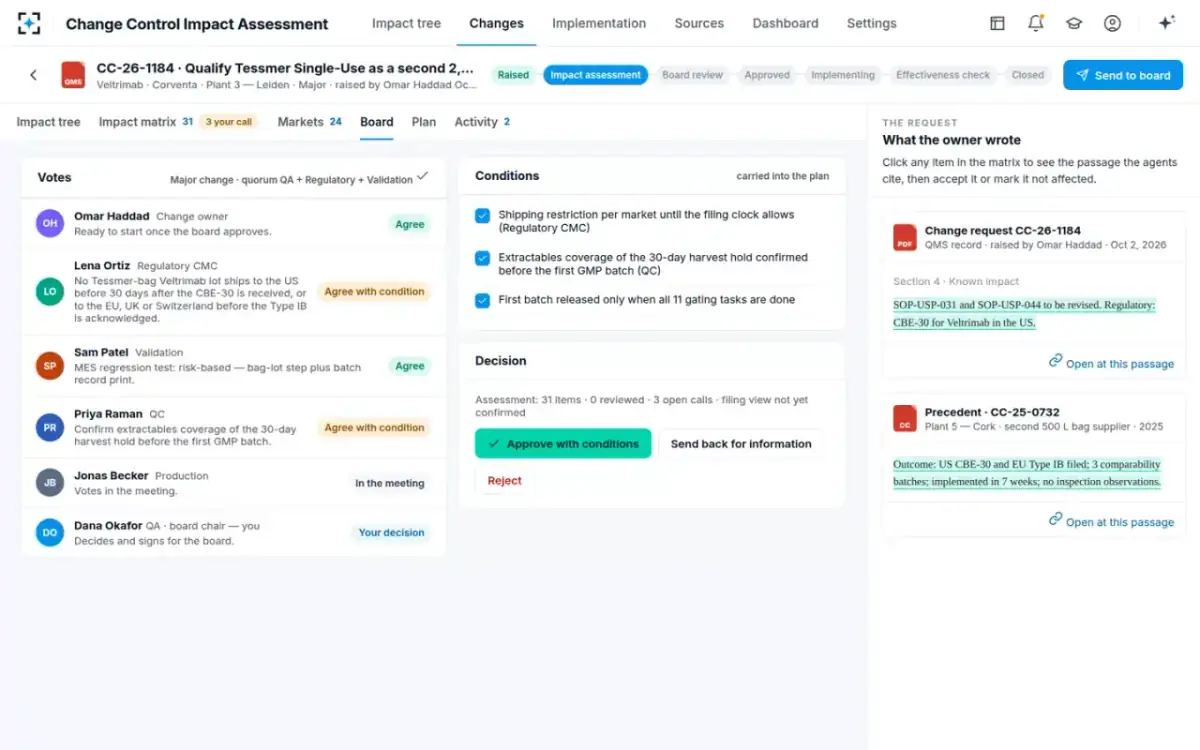The image size is (1200, 750).
Task: Select the Board sub-tab
Action: pyautogui.click(x=377, y=122)
